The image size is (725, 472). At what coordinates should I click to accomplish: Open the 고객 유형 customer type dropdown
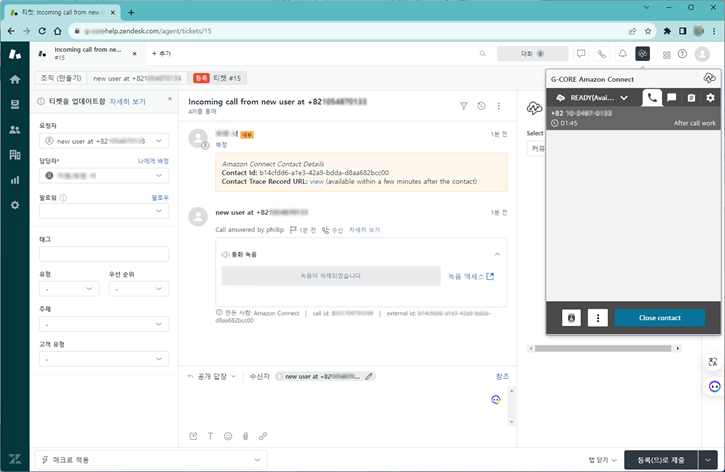(x=104, y=359)
